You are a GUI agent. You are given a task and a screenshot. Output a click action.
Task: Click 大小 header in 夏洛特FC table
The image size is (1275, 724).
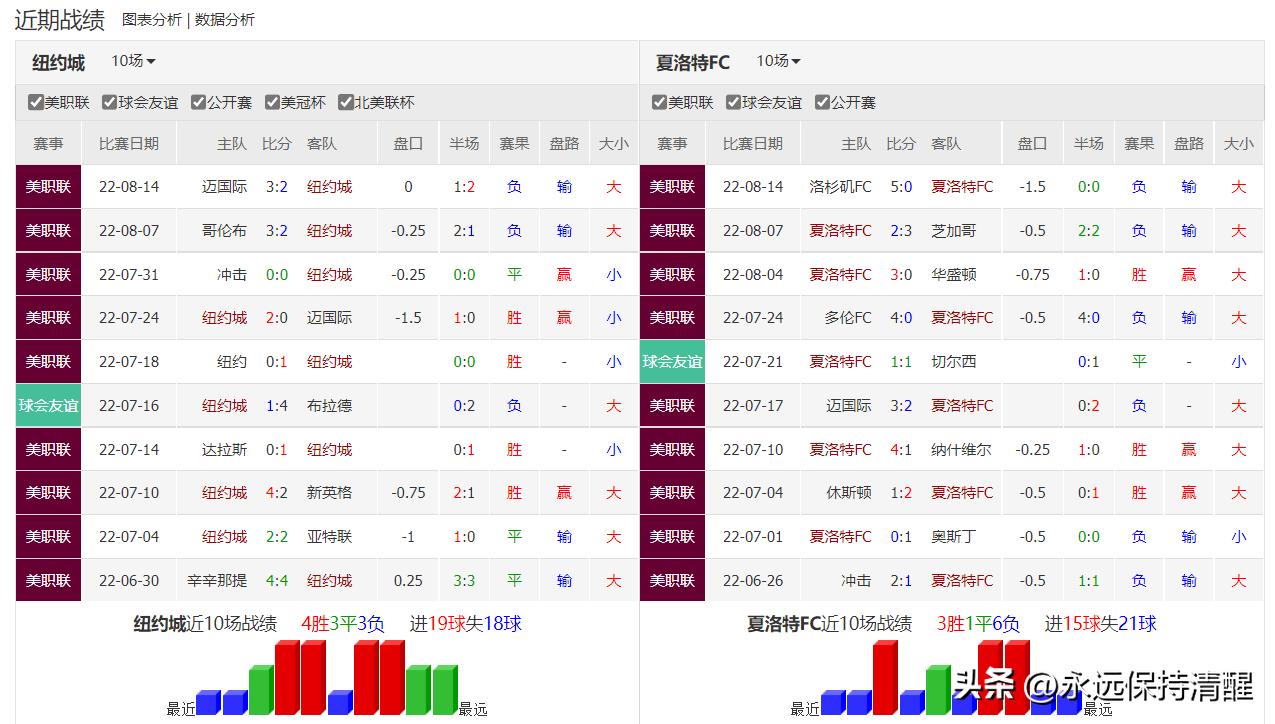[x=1238, y=143]
